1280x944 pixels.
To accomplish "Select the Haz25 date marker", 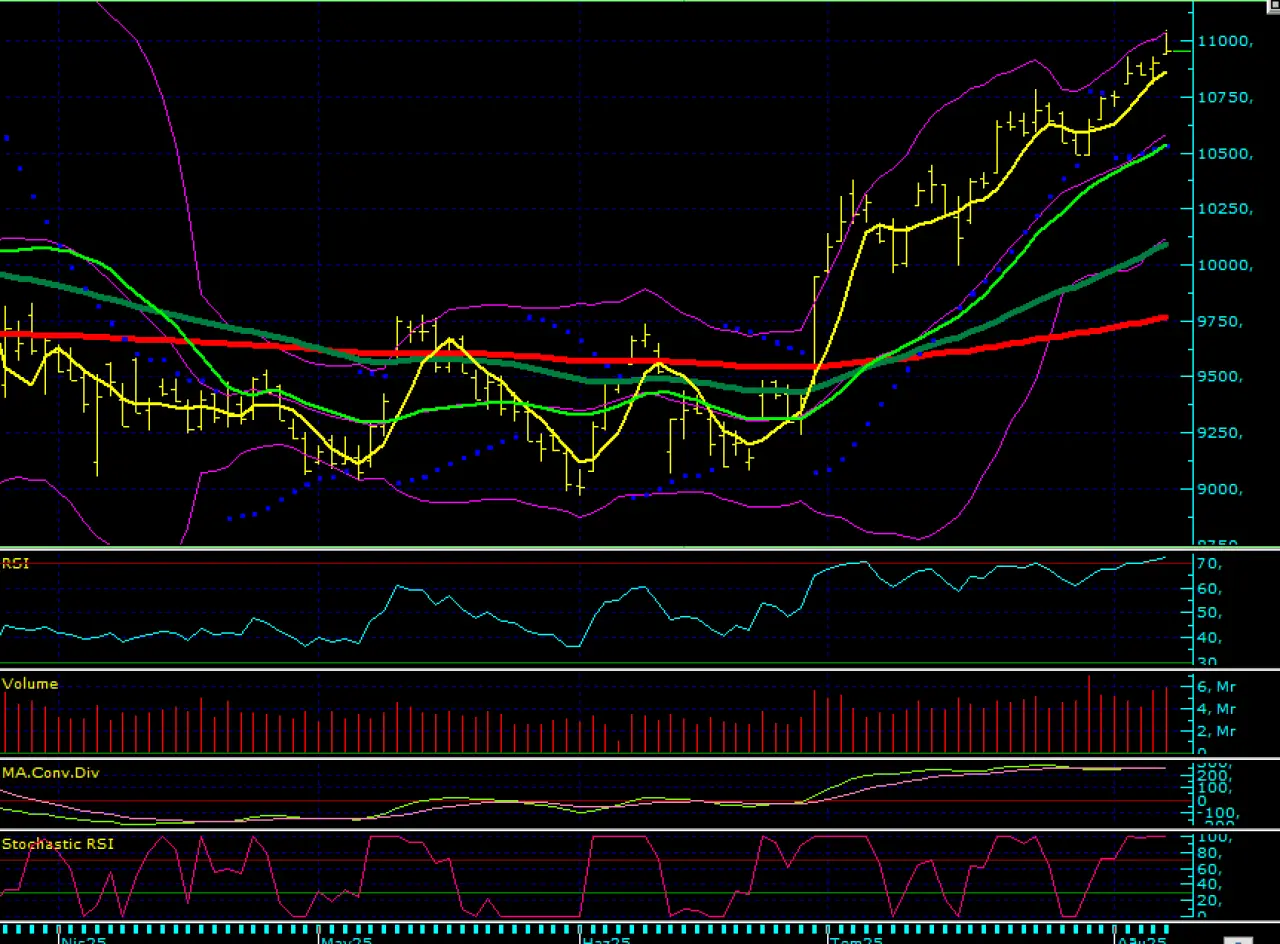I will (x=606, y=939).
